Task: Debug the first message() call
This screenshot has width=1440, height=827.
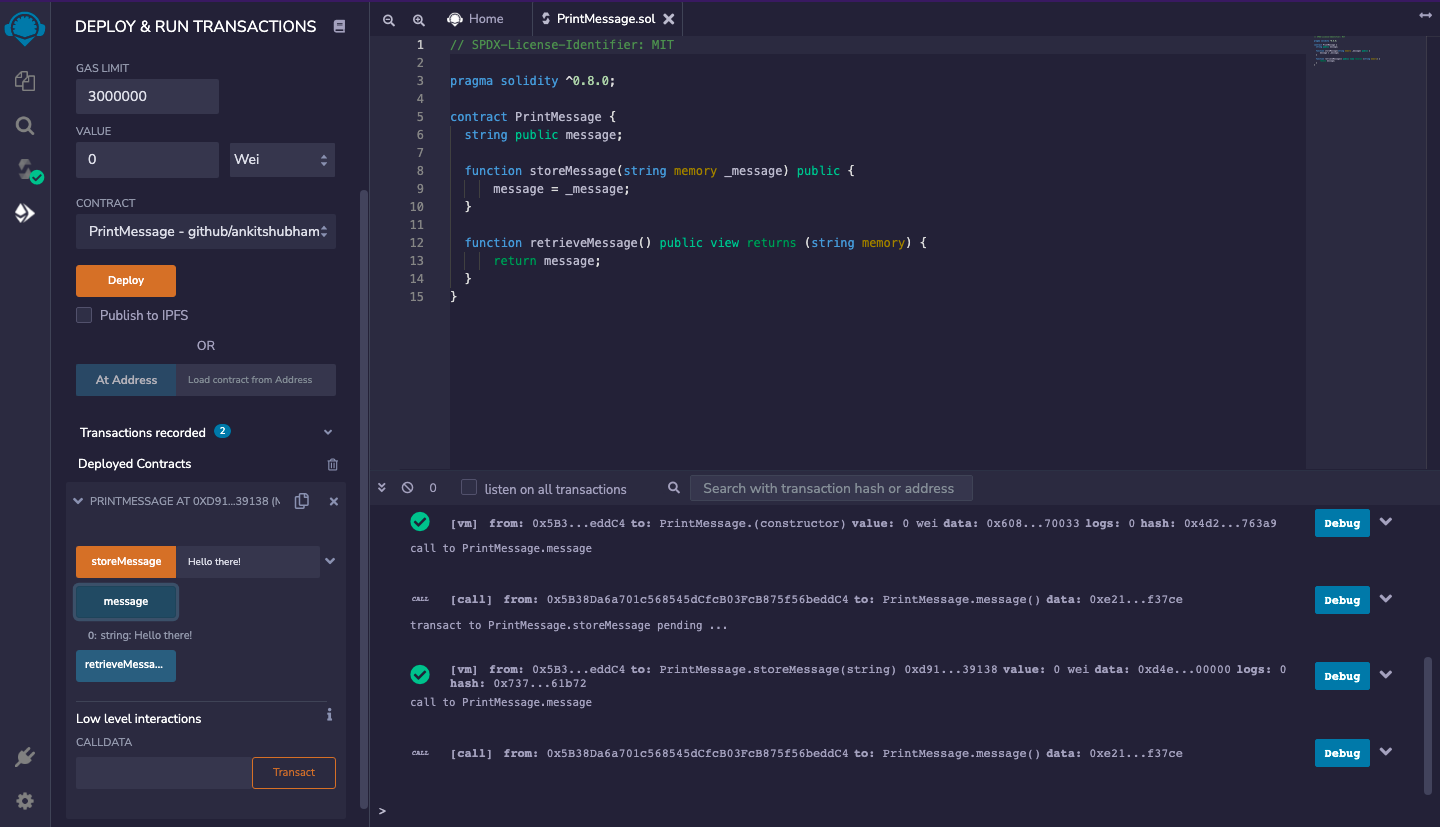Action: click(1342, 600)
